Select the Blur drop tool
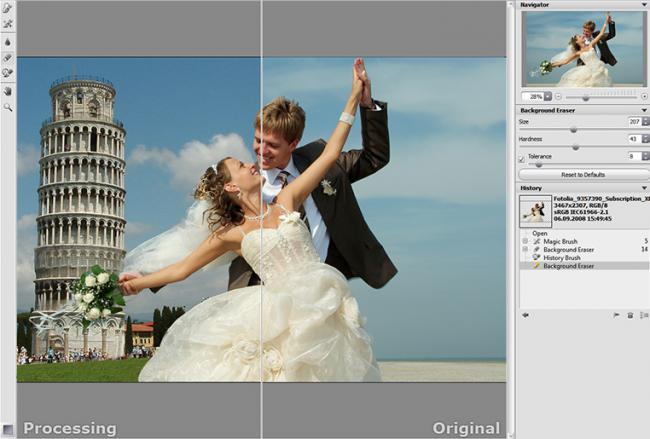 7,42
